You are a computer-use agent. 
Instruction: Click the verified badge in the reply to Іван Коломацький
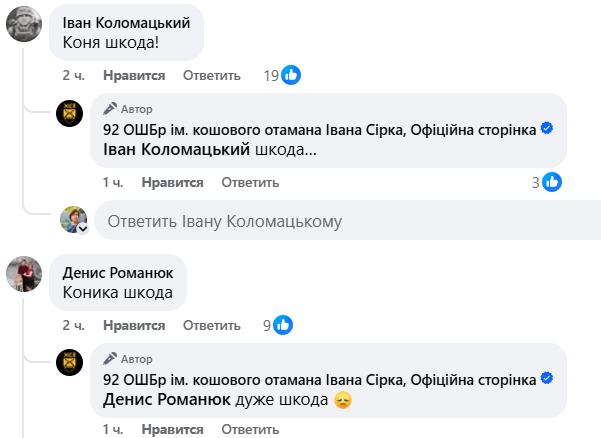[x=547, y=129]
